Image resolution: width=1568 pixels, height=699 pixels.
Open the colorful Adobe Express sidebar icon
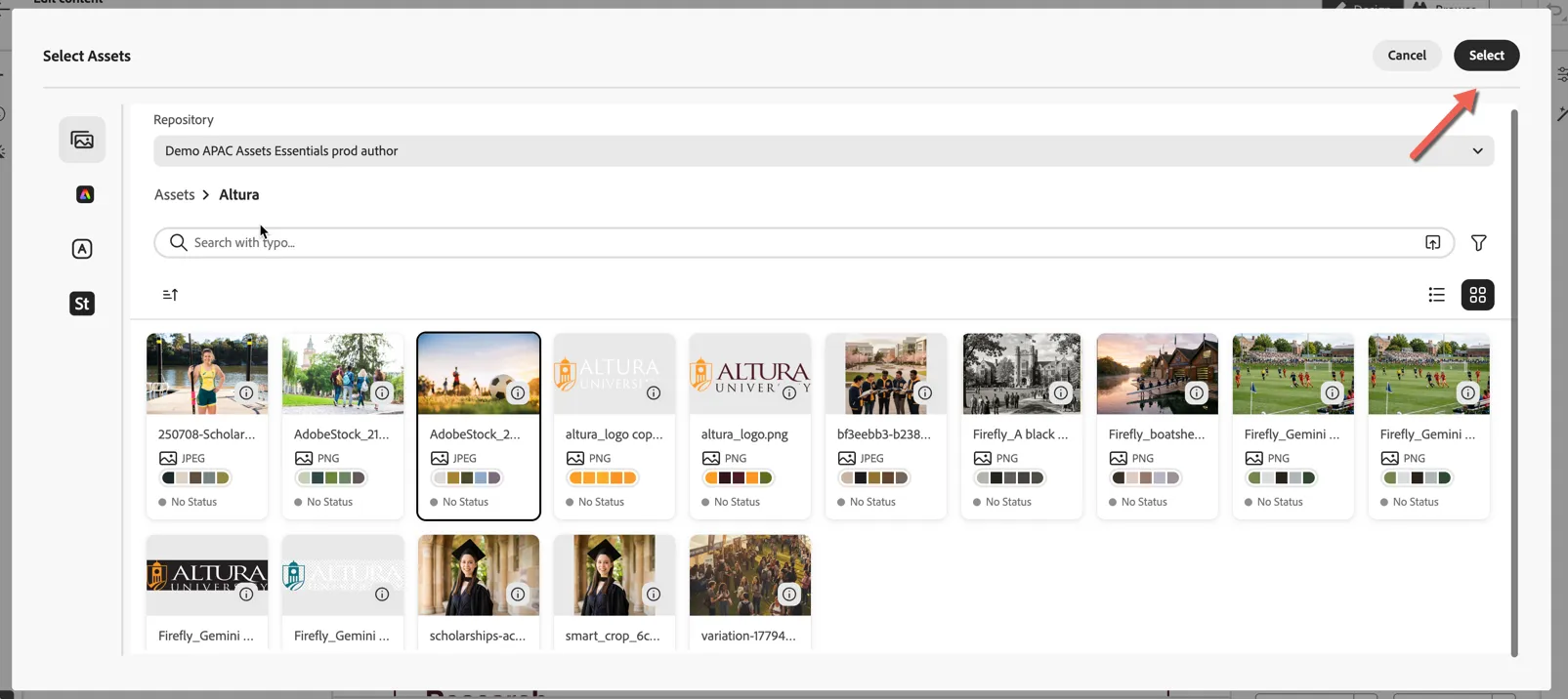[x=85, y=194]
